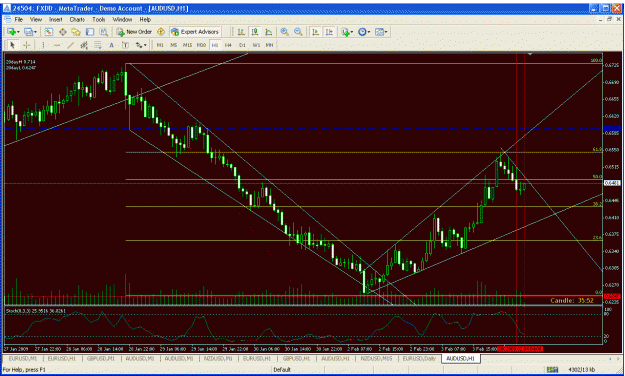Select the D1 timeframe button
Screen dimensions: 625x376
click(242, 45)
